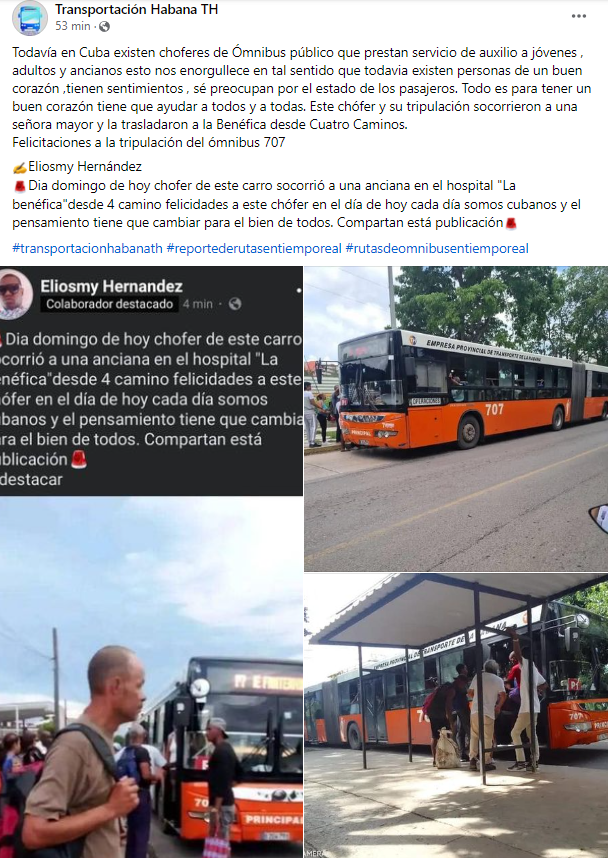Click the 53 min post timestamp
The width and height of the screenshot is (608, 858).
pyautogui.click(x=73, y=26)
